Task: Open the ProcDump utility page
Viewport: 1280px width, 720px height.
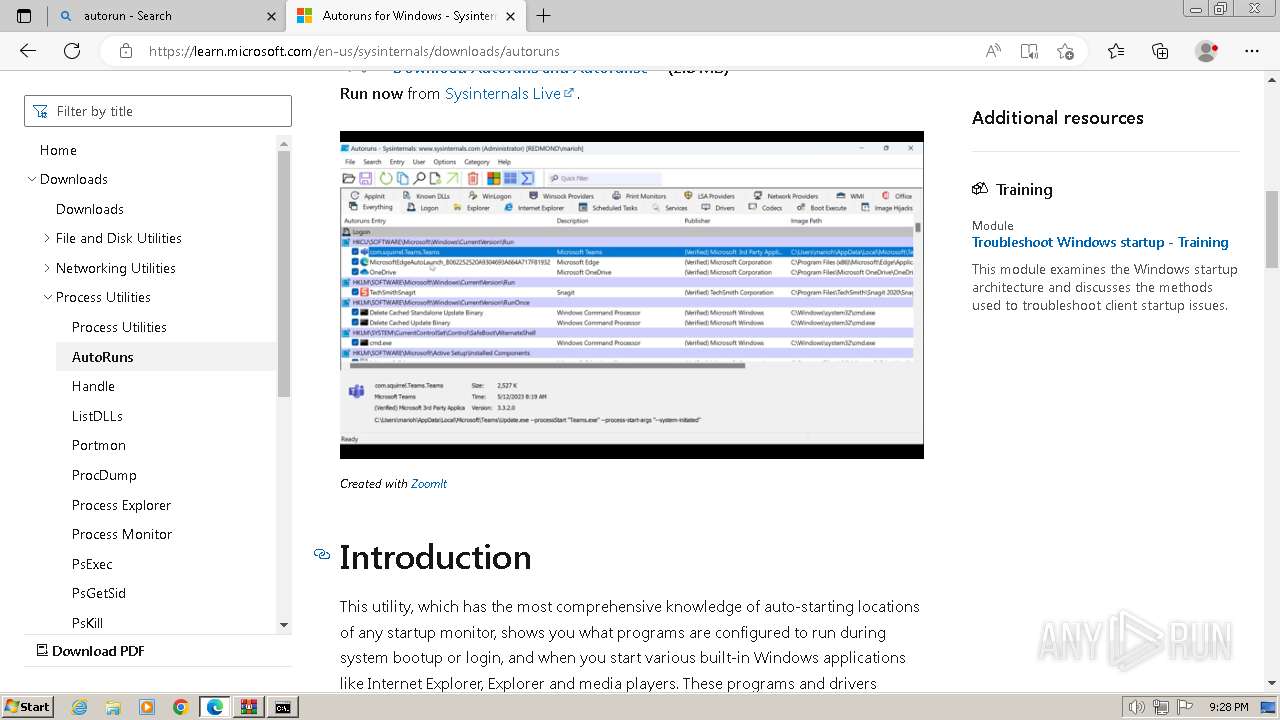Action: click(104, 475)
